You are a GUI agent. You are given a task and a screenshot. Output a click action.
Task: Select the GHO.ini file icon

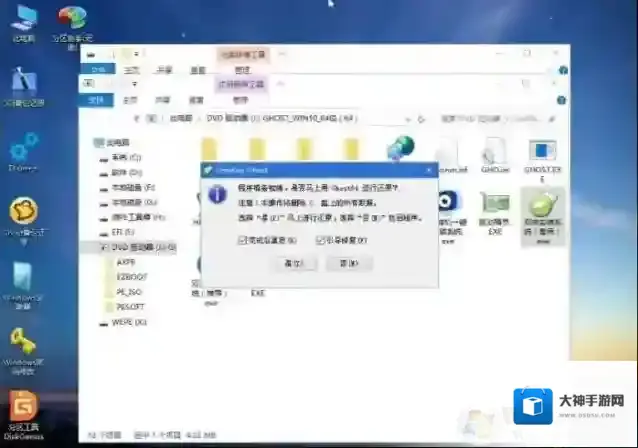(493, 152)
